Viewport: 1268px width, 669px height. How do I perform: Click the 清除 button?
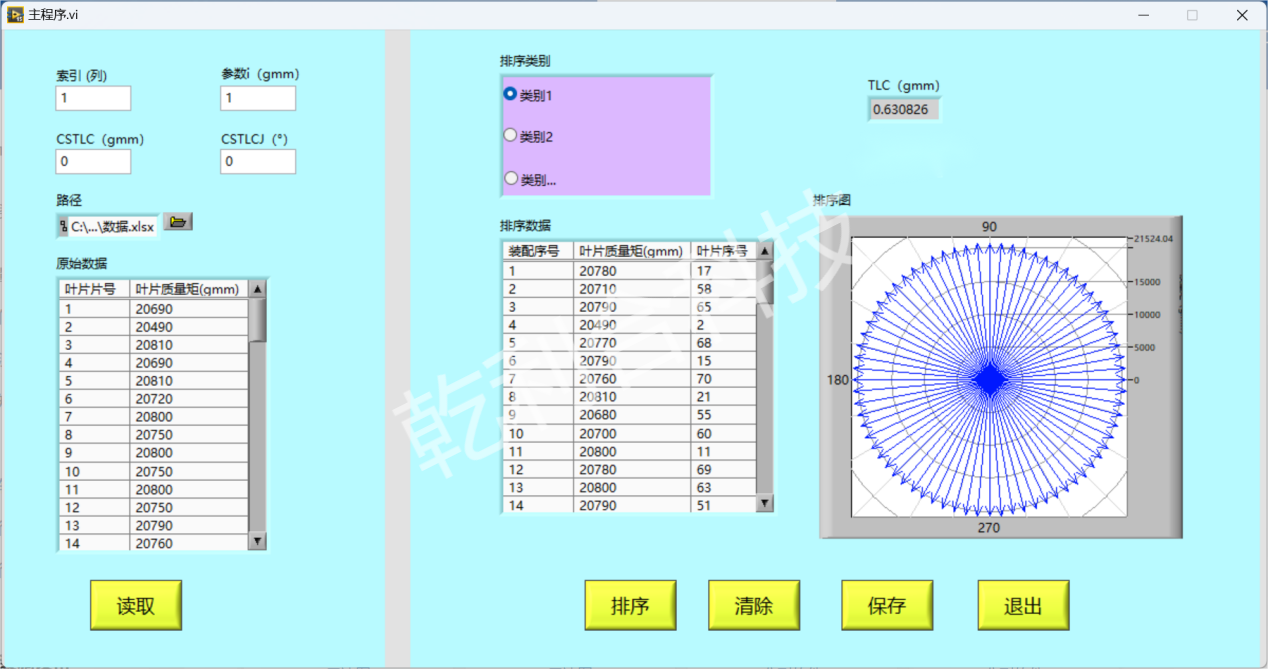point(753,605)
